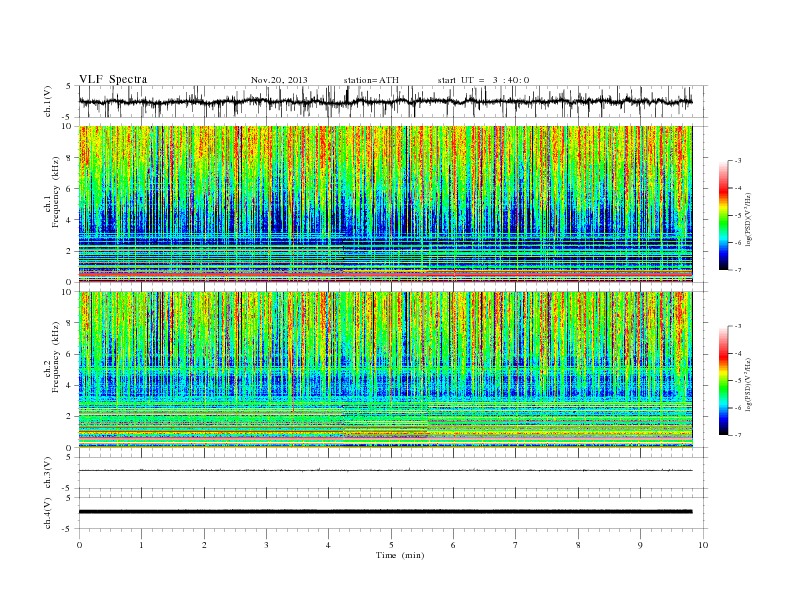The image size is (792, 612).
Task: Click the 4 kHz tick on ch.2 spectrogram
Action: point(70,386)
